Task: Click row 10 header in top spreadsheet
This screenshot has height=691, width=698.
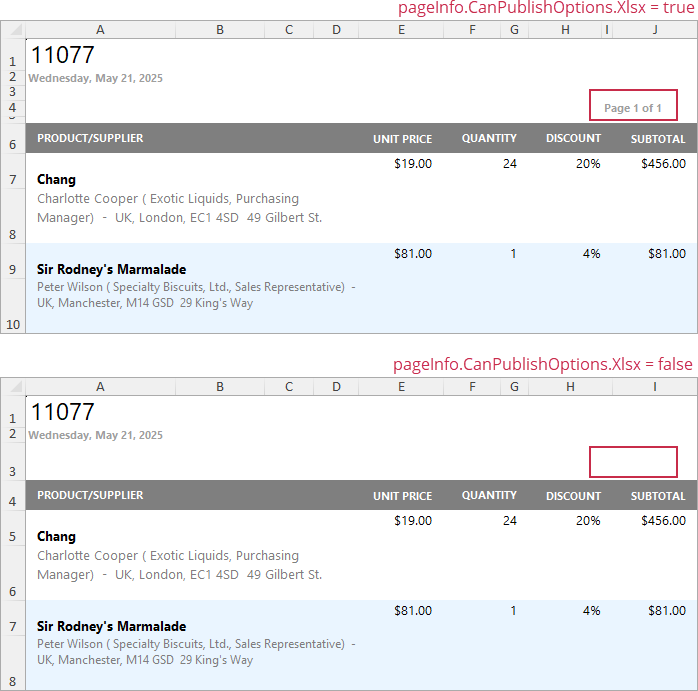Action: pos(13,324)
